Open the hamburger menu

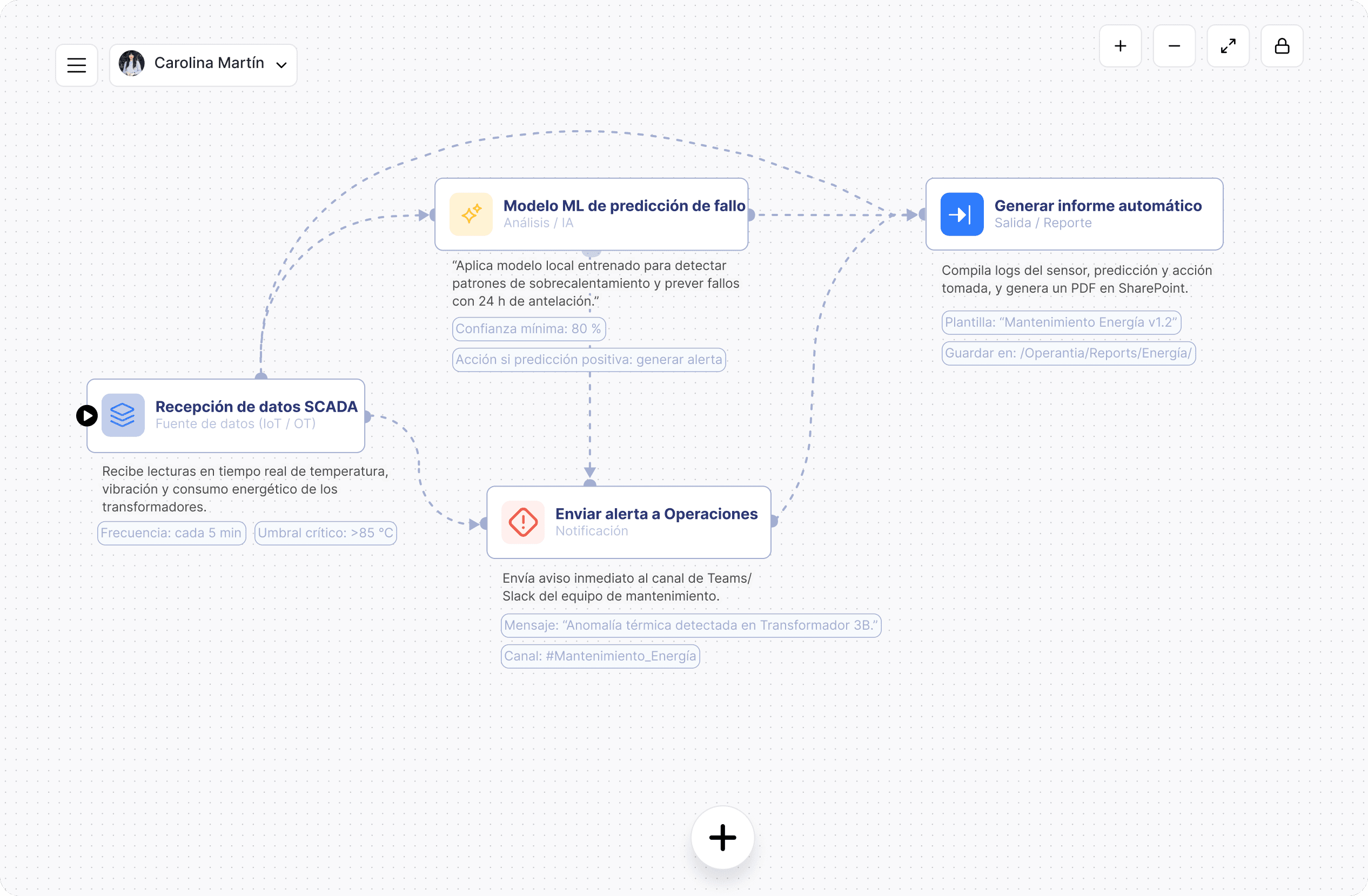pos(76,65)
